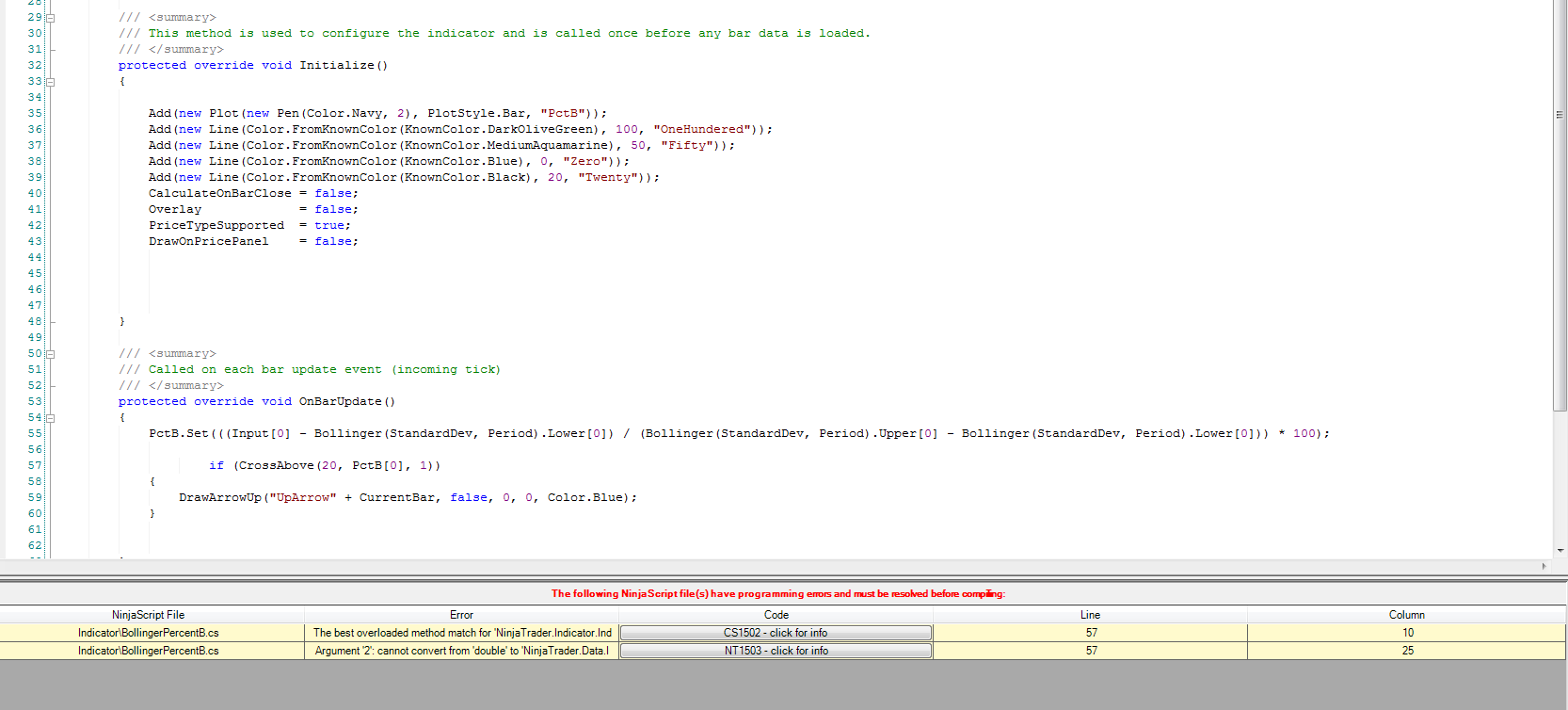Click Line 57 cell in the NT1503 row
1568x710 pixels.
(x=1091, y=651)
